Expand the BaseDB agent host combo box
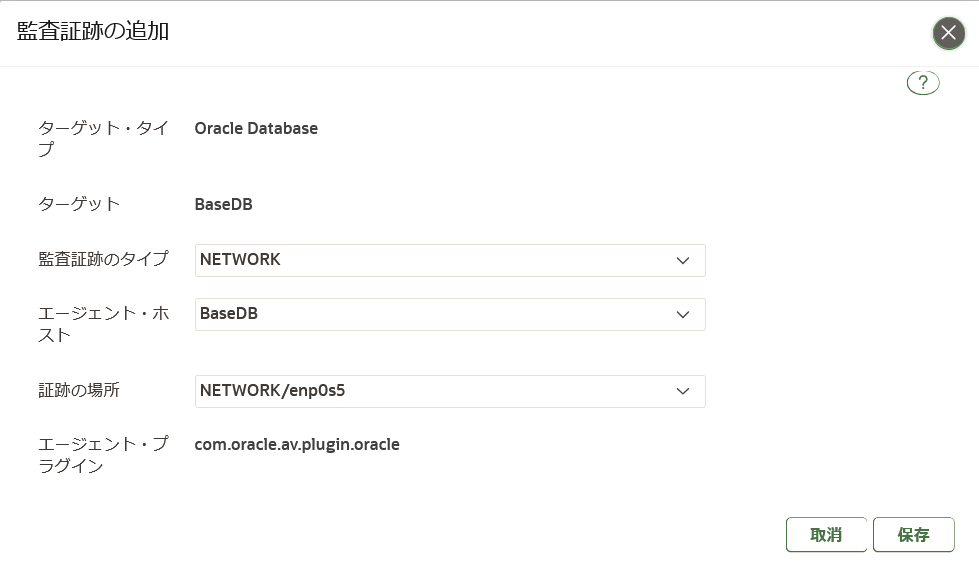Screen dimensions: 979x564 [x=450, y=315]
